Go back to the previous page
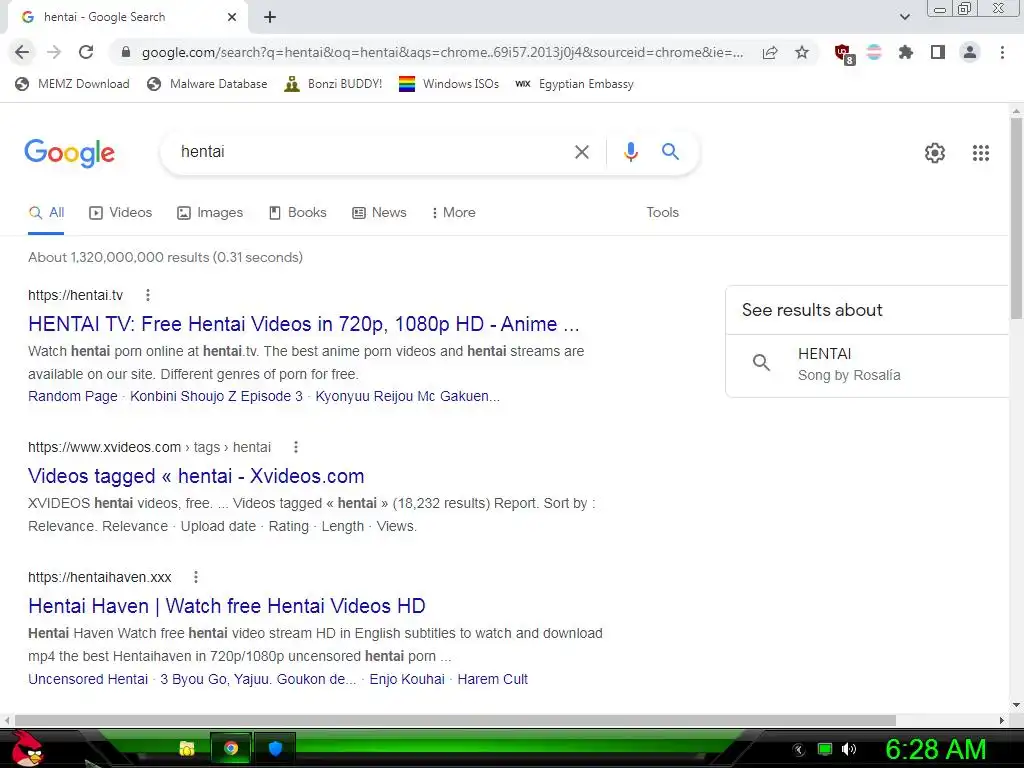The width and height of the screenshot is (1024, 768). (22, 52)
